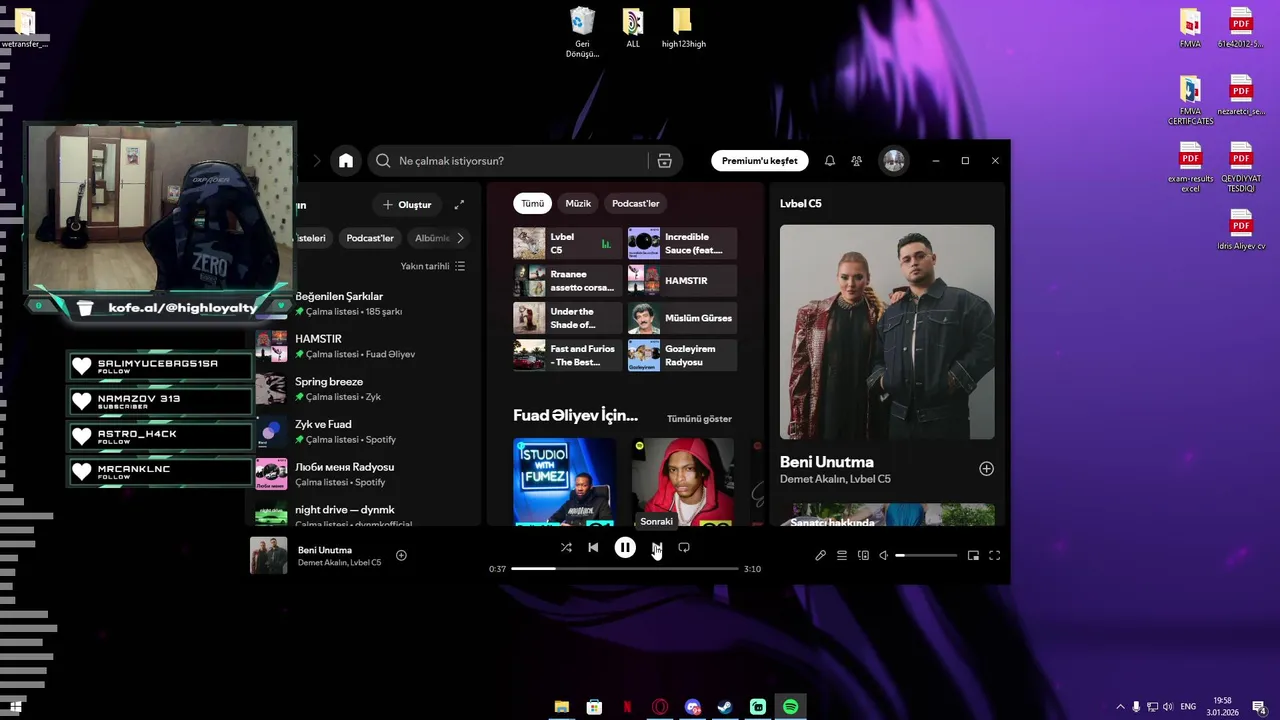The height and width of the screenshot is (720, 1280).
Task: Open Lvbel C5 shortcut tile
Action: [x=567, y=243]
